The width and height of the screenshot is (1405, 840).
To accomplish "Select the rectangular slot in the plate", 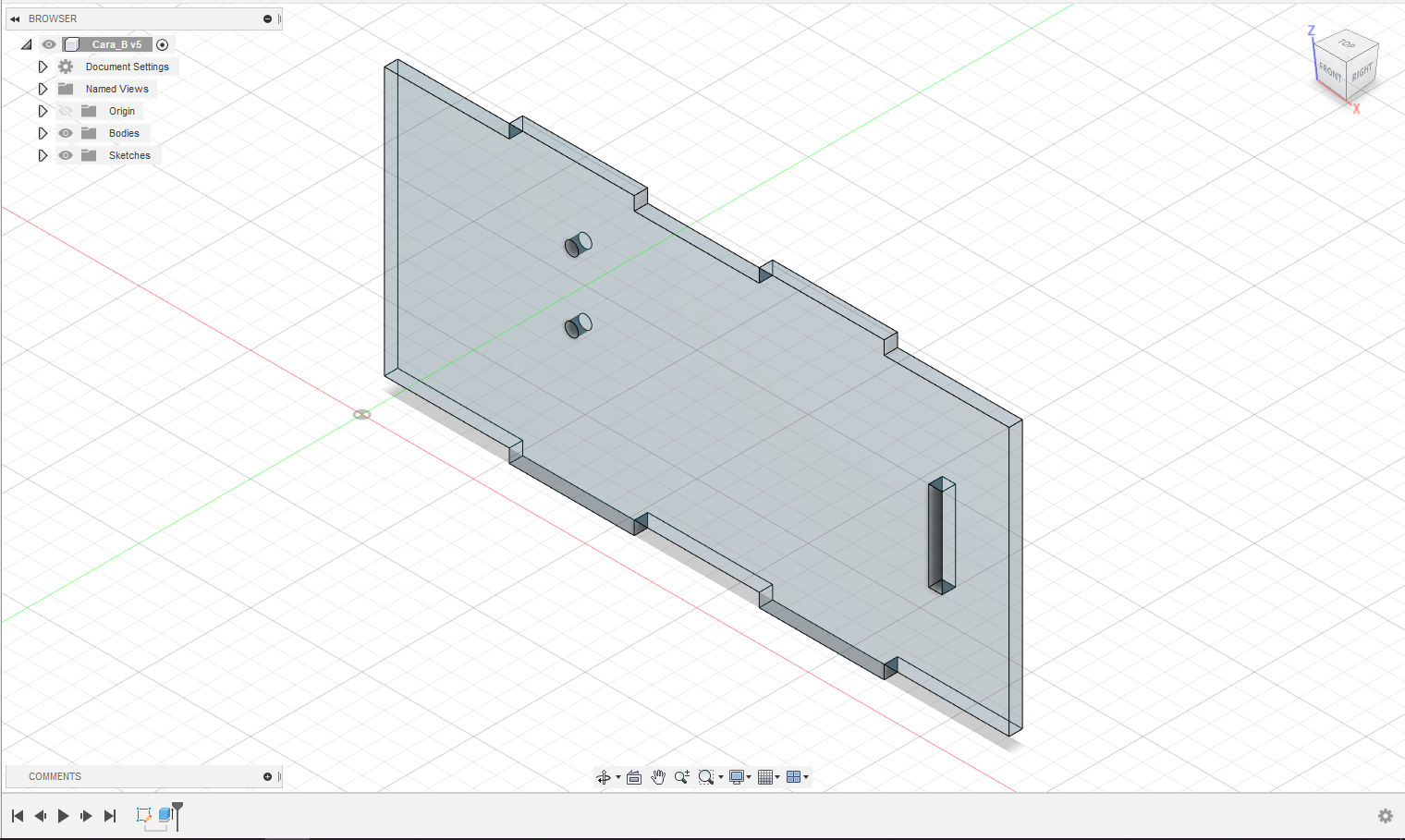I will 942,535.
